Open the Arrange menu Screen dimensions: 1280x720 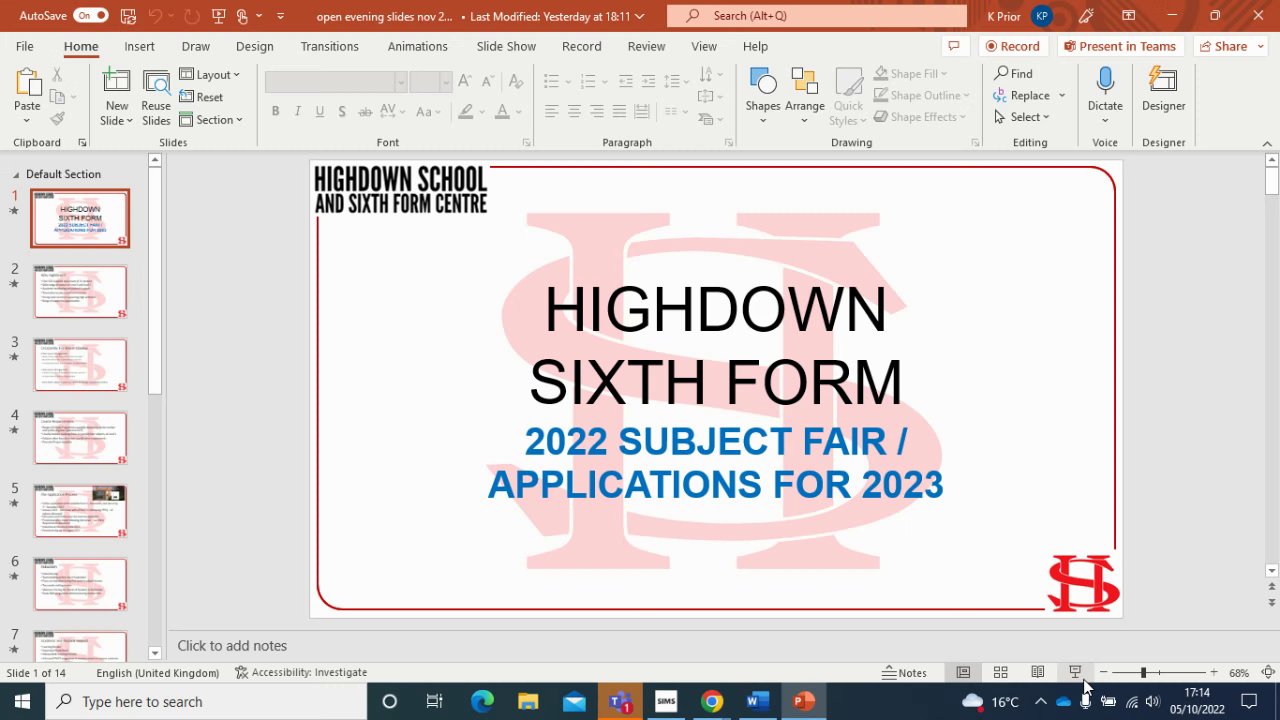[804, 96]
